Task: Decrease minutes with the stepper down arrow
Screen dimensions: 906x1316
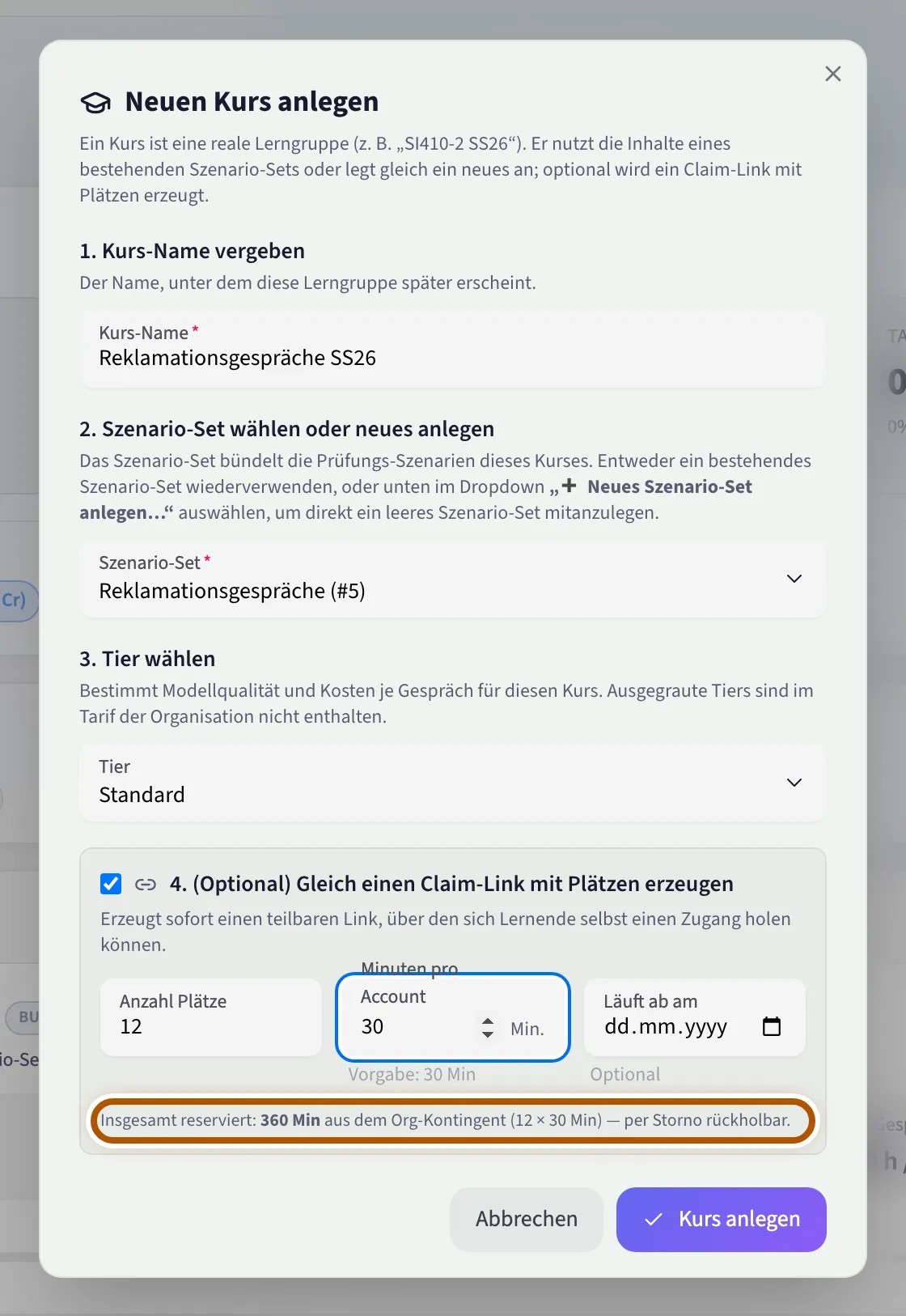Action: tap(488, 1034)
